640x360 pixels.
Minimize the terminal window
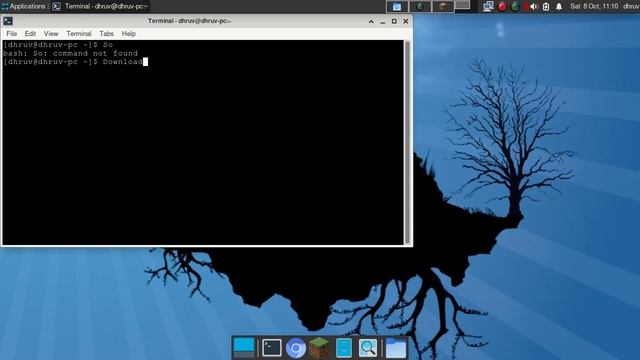(x=382, y=21)
